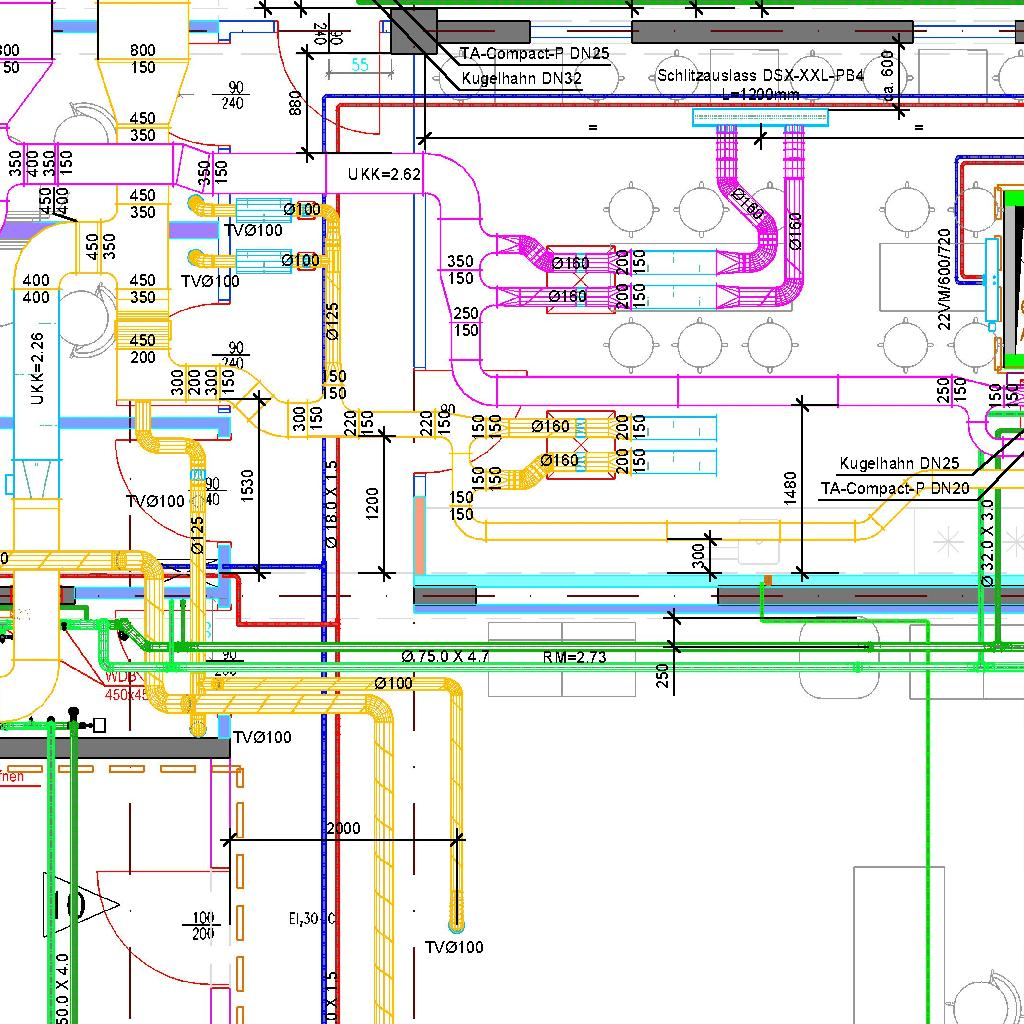Click the 2000 dimension value
Viewport: 1024px width, 1024px height.
pyautogui.click(x=343, y=828)
